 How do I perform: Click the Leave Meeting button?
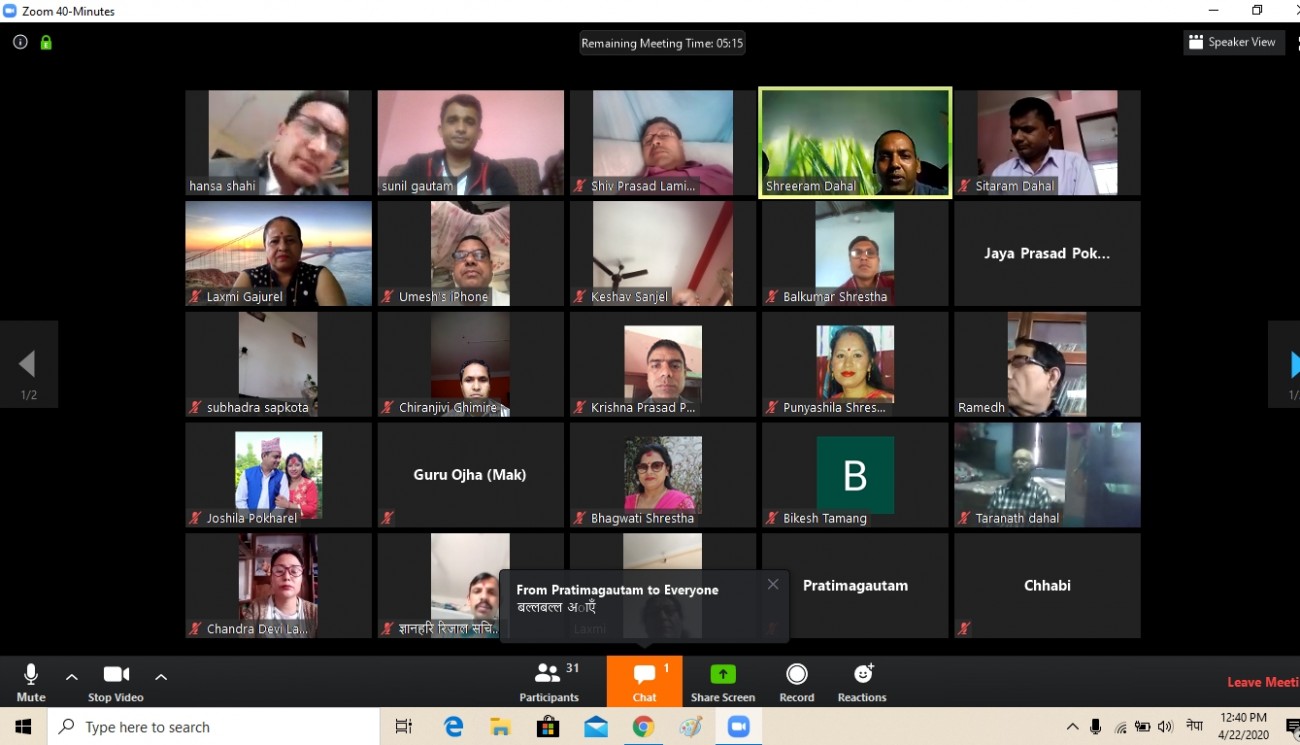pyautogui.click(x=1262, y=682)
